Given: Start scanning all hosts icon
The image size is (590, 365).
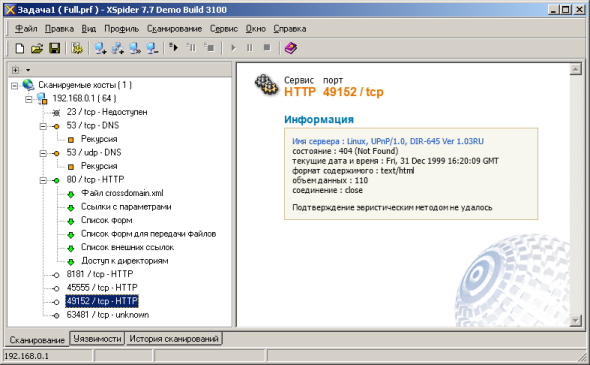Looking at the screenshot, I should tap(173, 48).
